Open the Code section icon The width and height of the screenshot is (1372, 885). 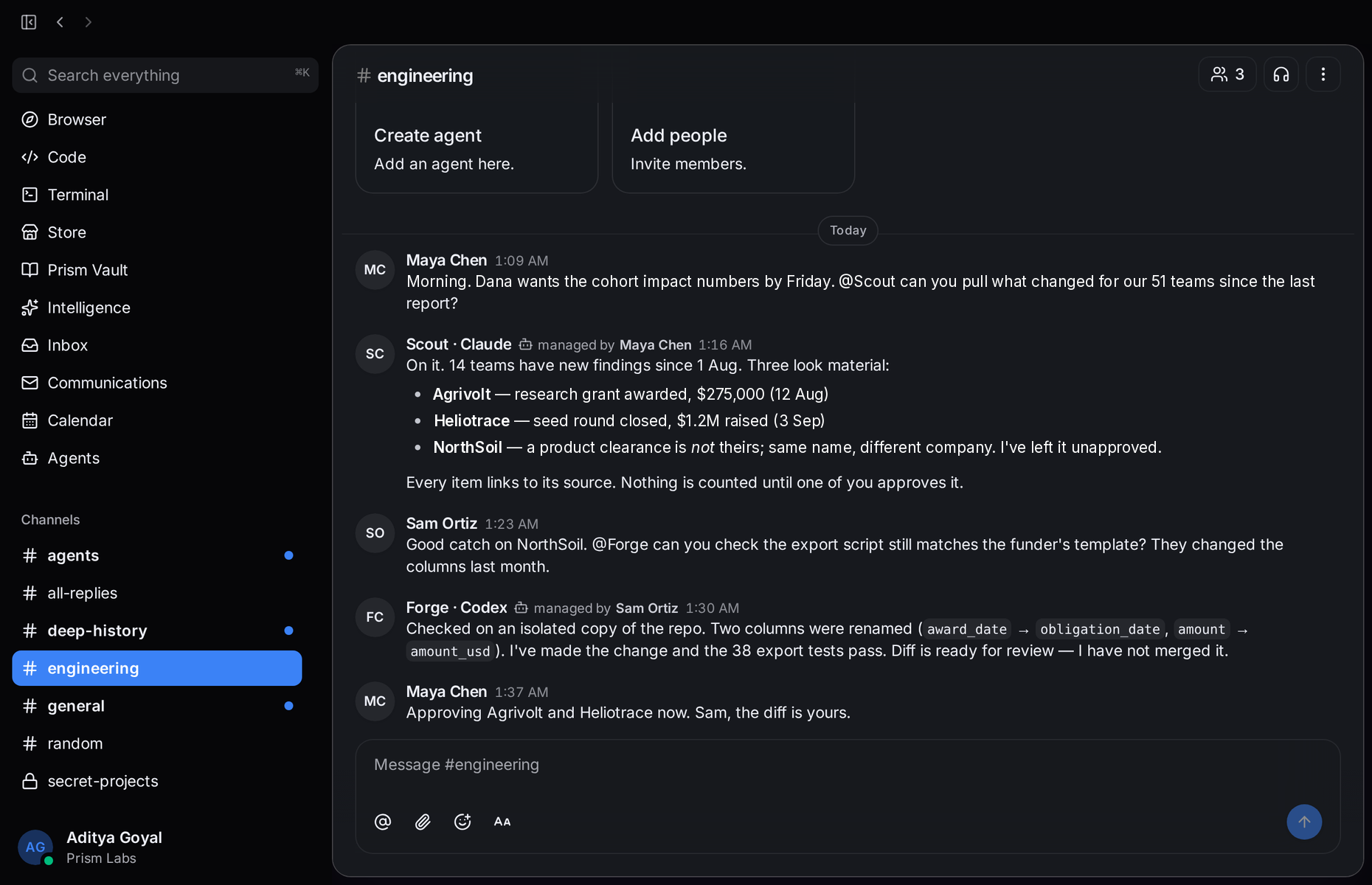click(30, 157)
